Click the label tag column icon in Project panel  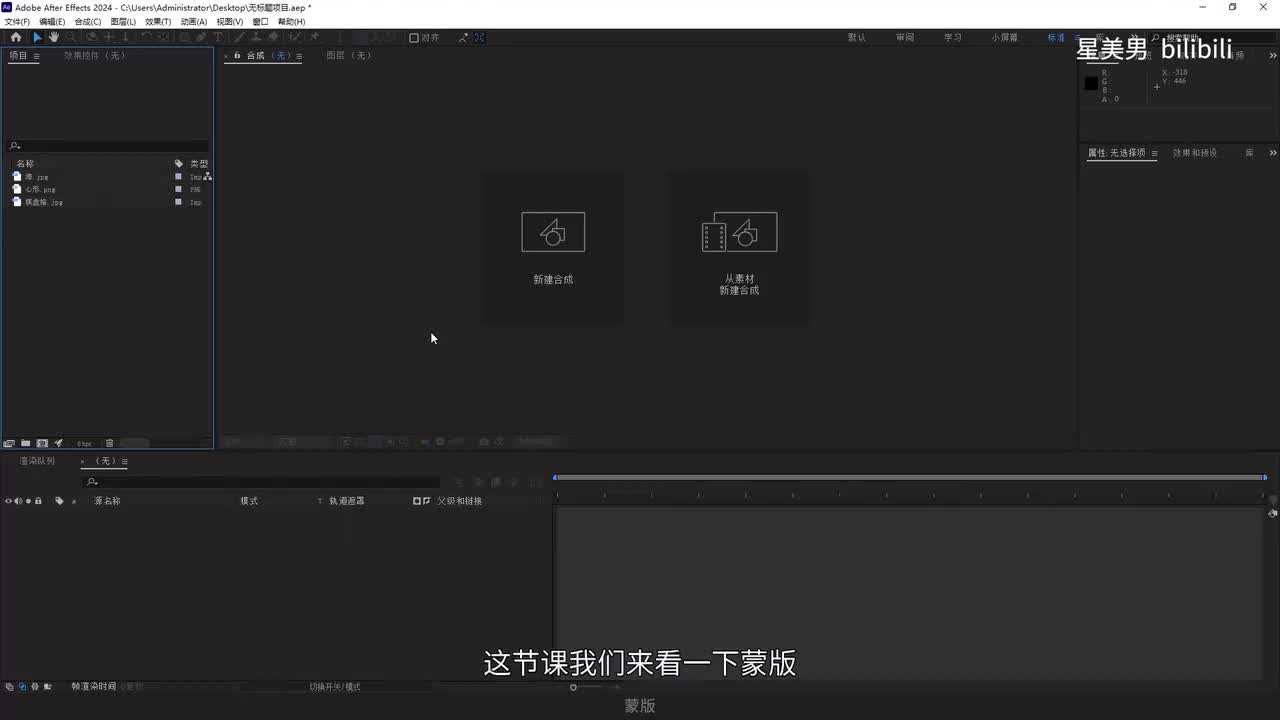(179, 164)
